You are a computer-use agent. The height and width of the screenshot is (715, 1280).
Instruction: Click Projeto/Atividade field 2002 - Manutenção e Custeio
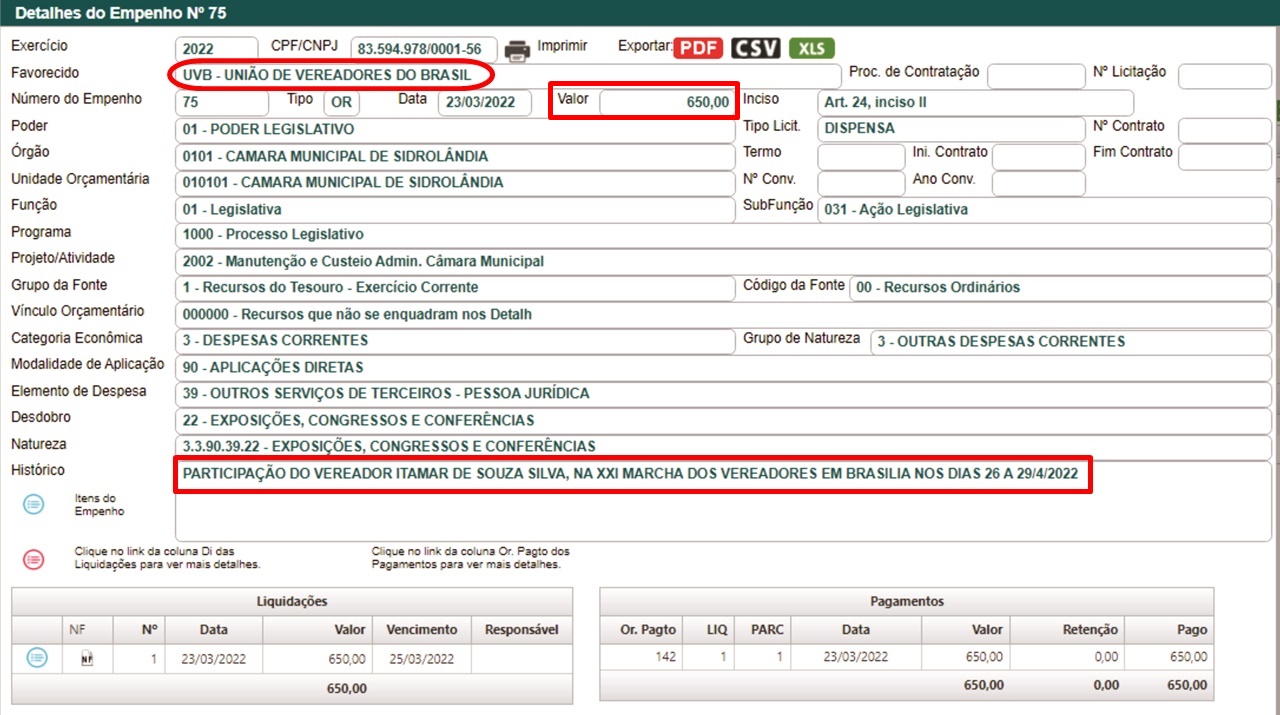[723, 262]
